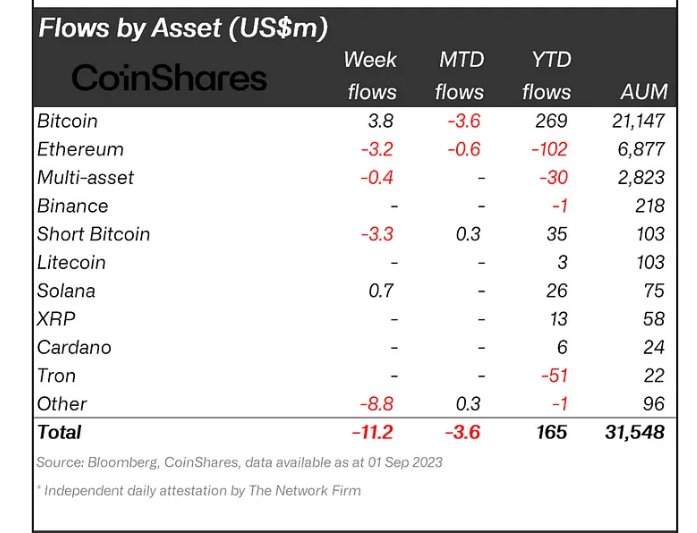Select the Multi-asset row label
This screenshot has height=533, width=697.
85,177
